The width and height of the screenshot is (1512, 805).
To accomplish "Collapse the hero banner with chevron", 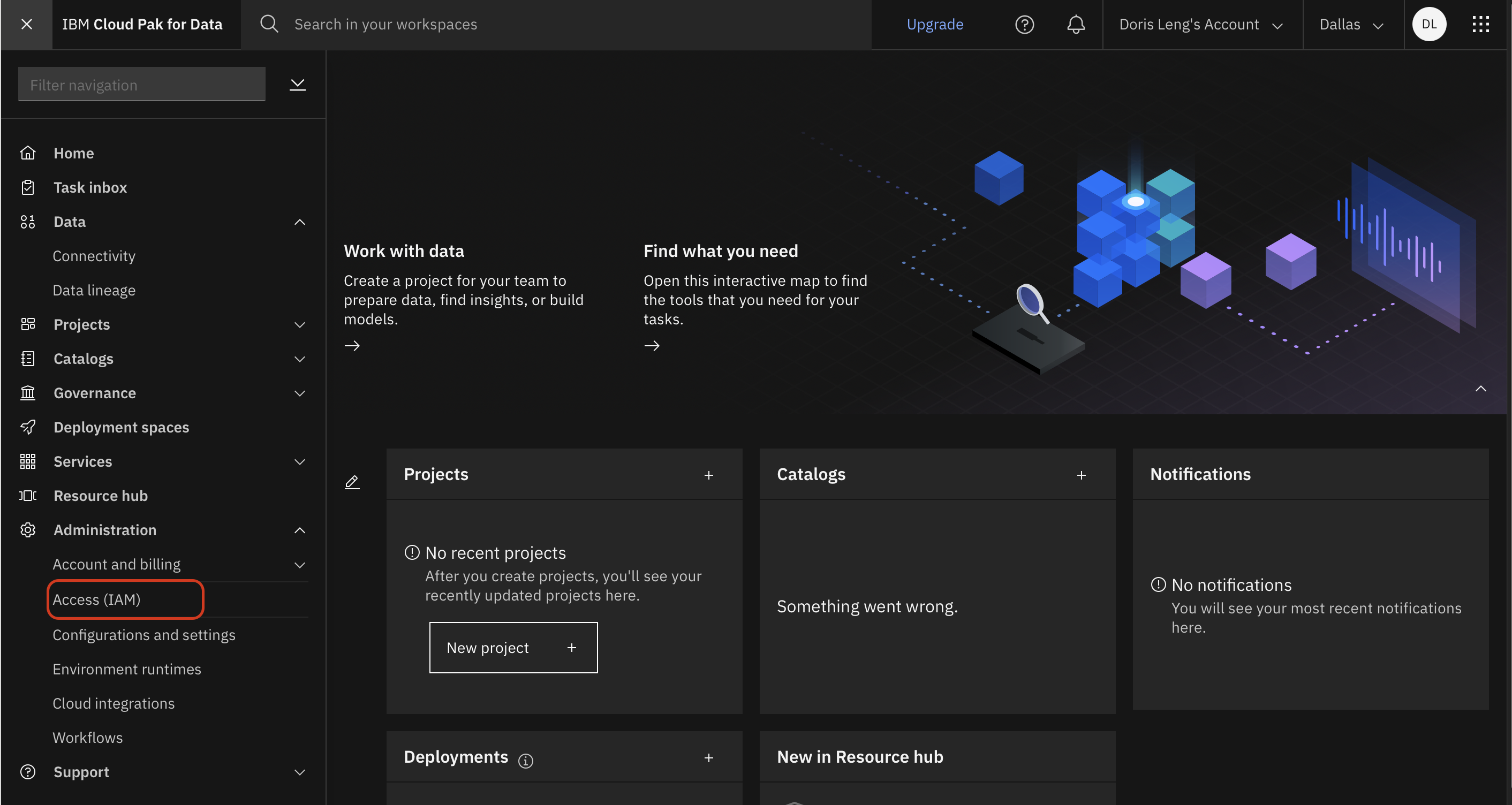I will 1480,389.
